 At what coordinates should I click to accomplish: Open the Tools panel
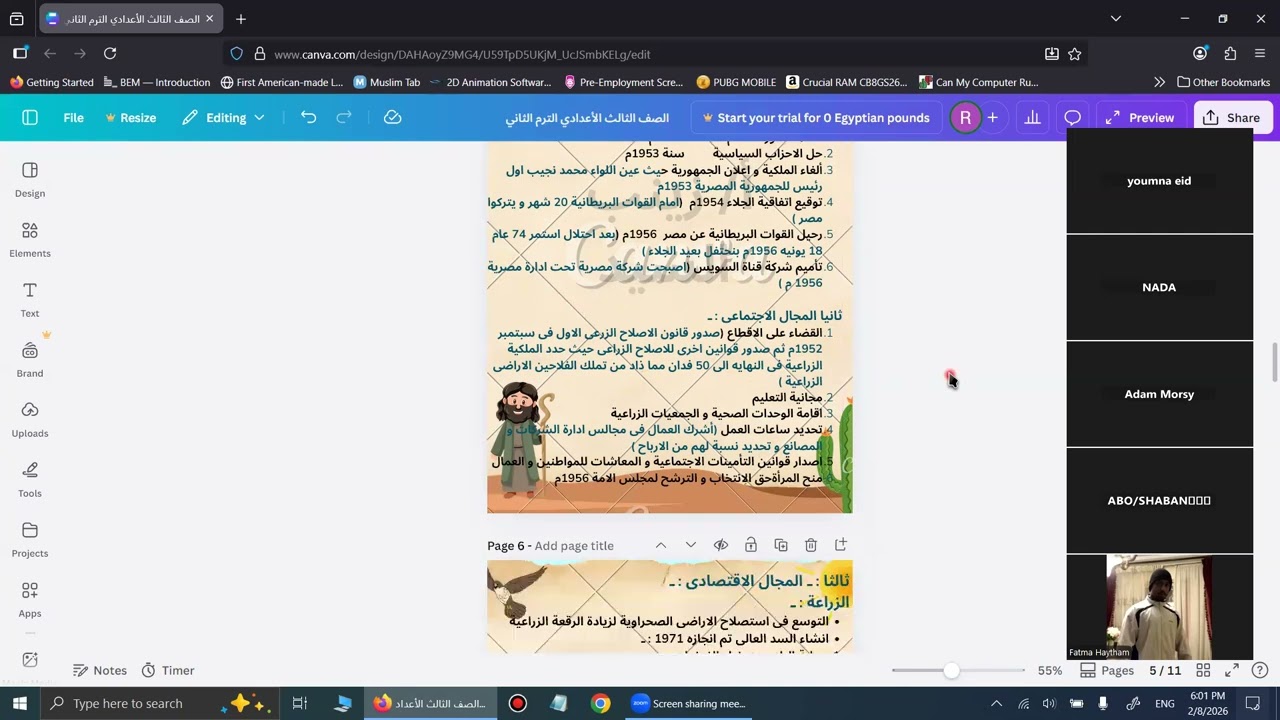coord(30,480)
